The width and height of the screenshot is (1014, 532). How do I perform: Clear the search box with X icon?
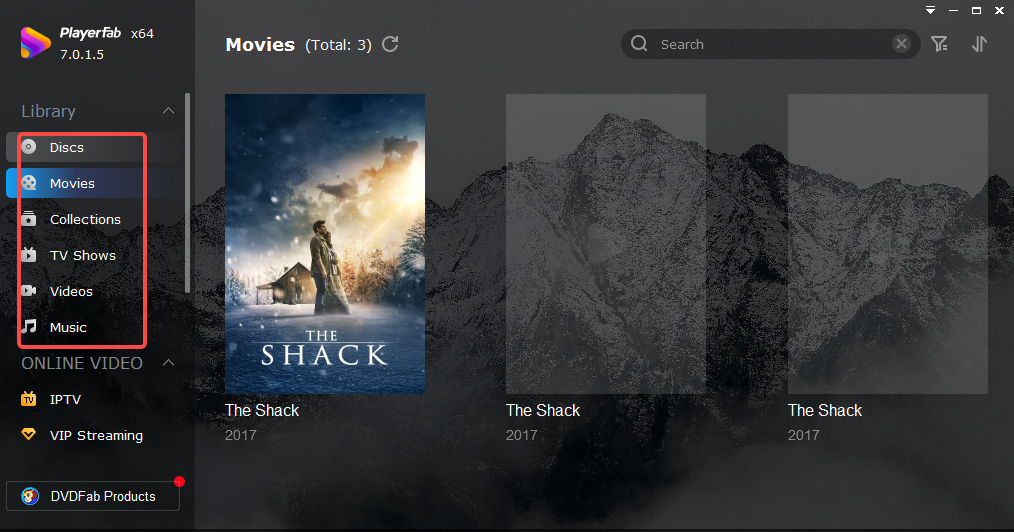(901, 44)
